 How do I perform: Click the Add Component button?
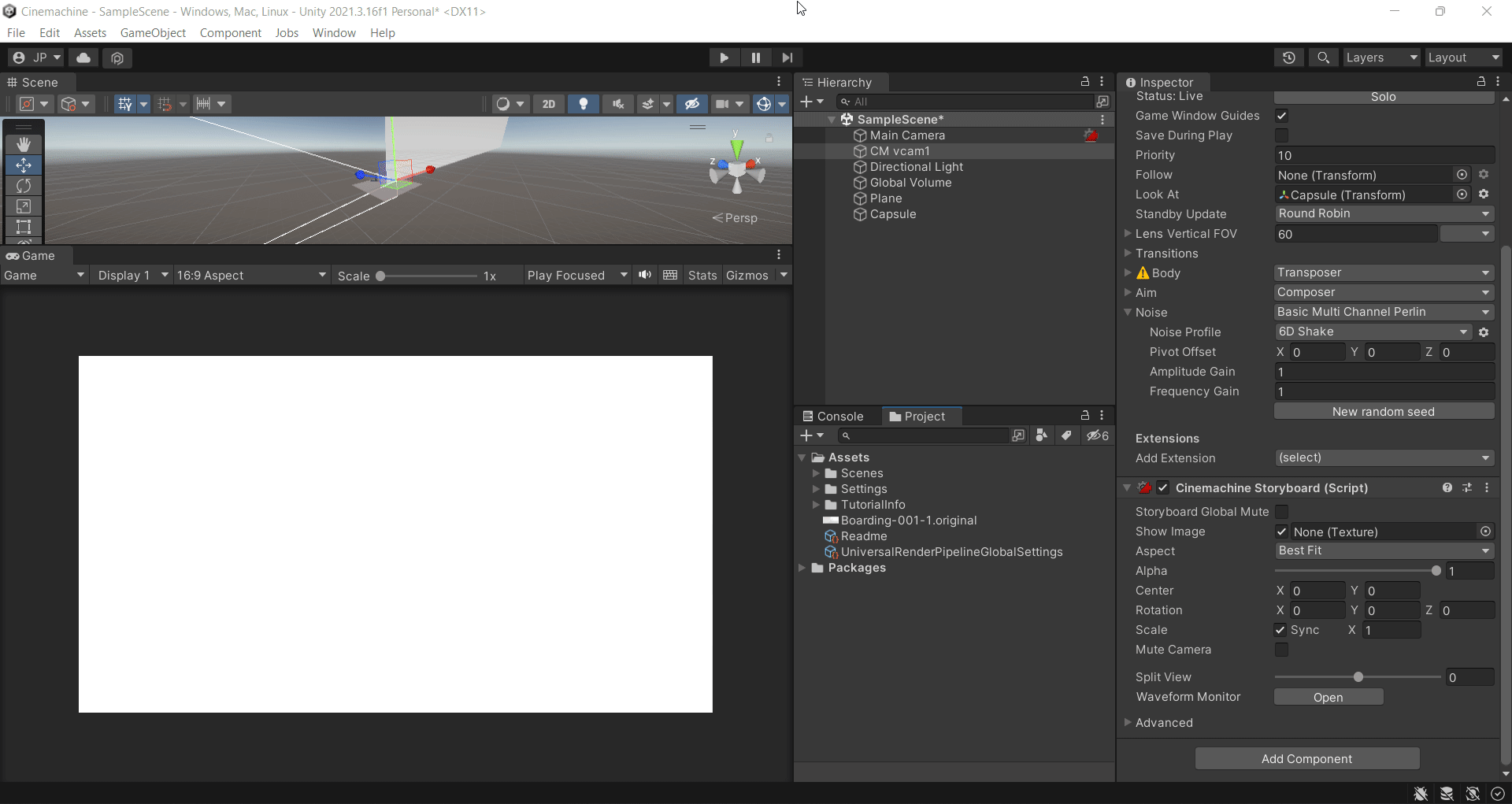click(x=1306, y=758)
